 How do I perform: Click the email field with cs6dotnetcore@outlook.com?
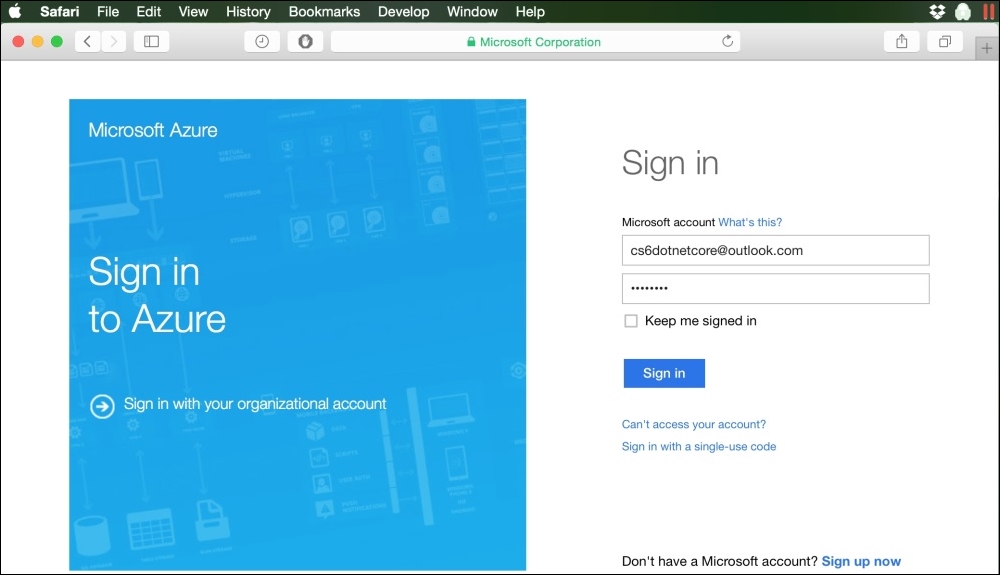click(776, 251)
